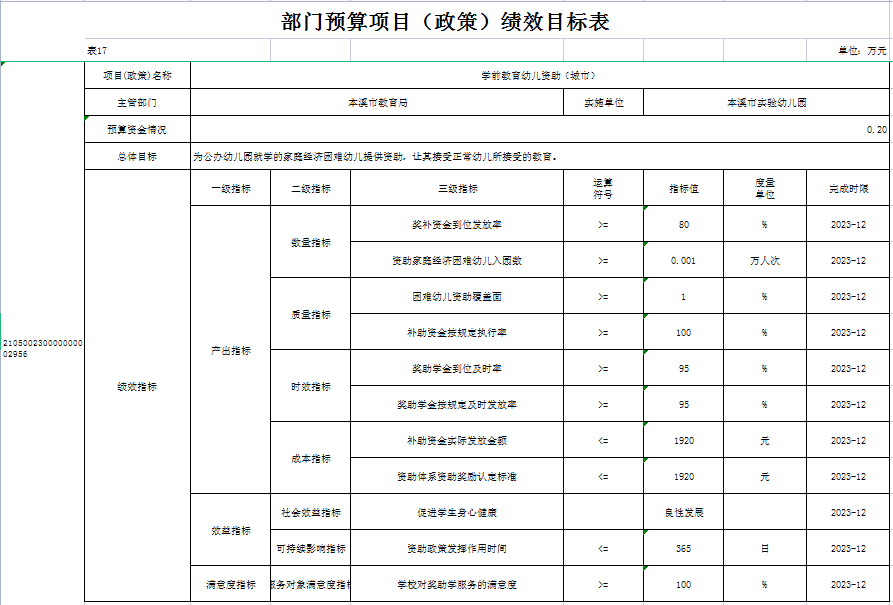Screen dimensions: 893x605
Task: Select the 时效指标 cell
Action: pos(310,386)
